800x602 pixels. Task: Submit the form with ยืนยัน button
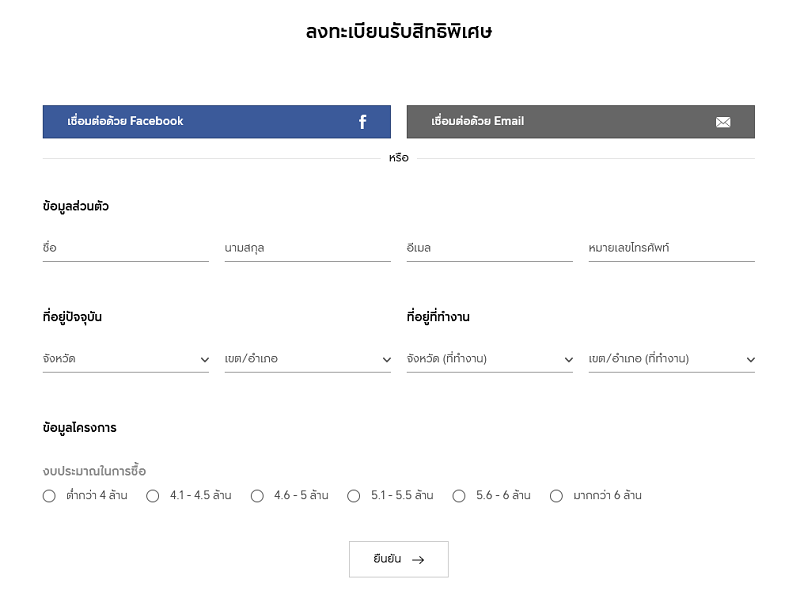(x=399, y=560)
